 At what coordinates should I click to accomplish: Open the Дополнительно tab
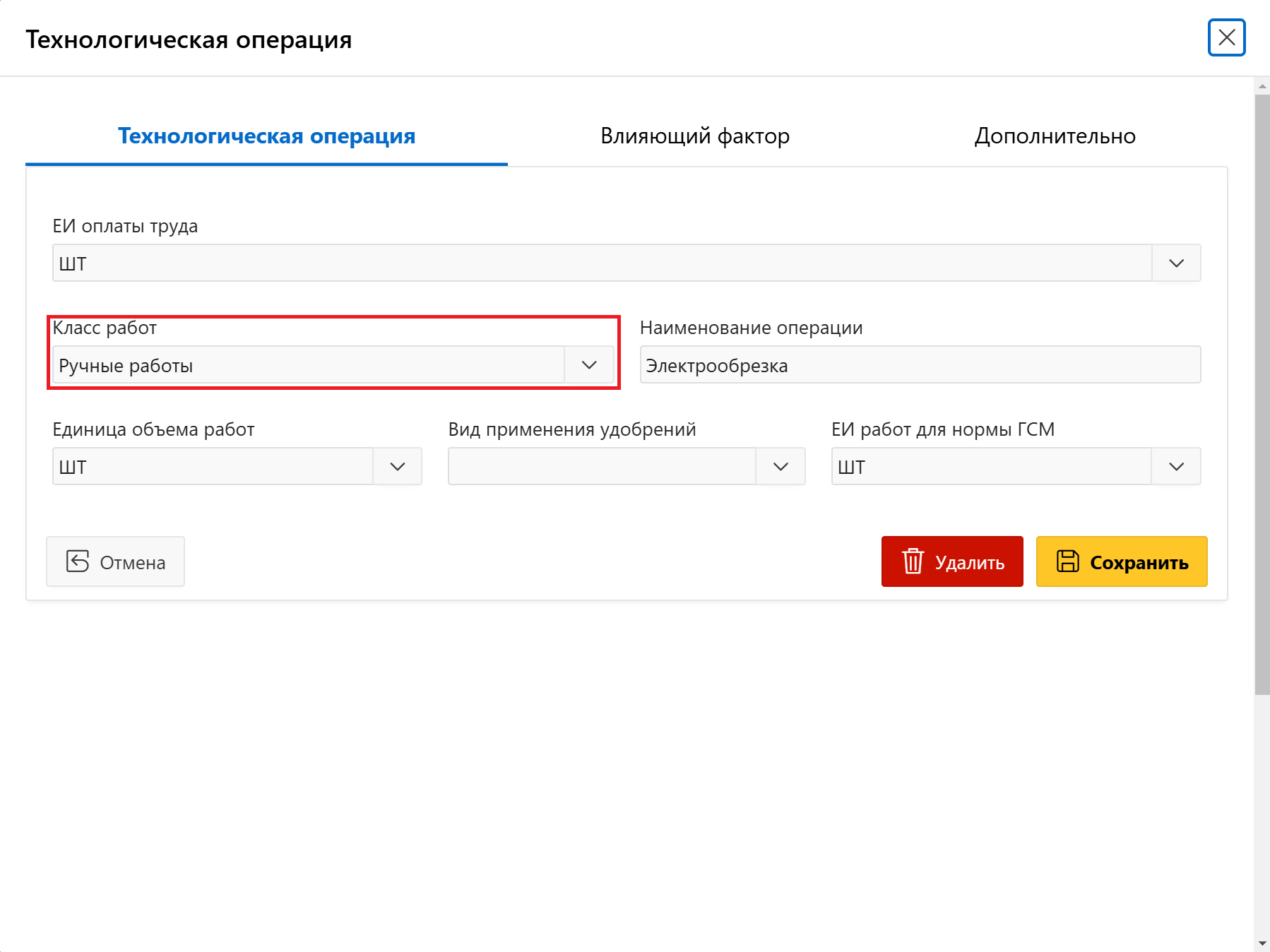[x=1055, y=136]
